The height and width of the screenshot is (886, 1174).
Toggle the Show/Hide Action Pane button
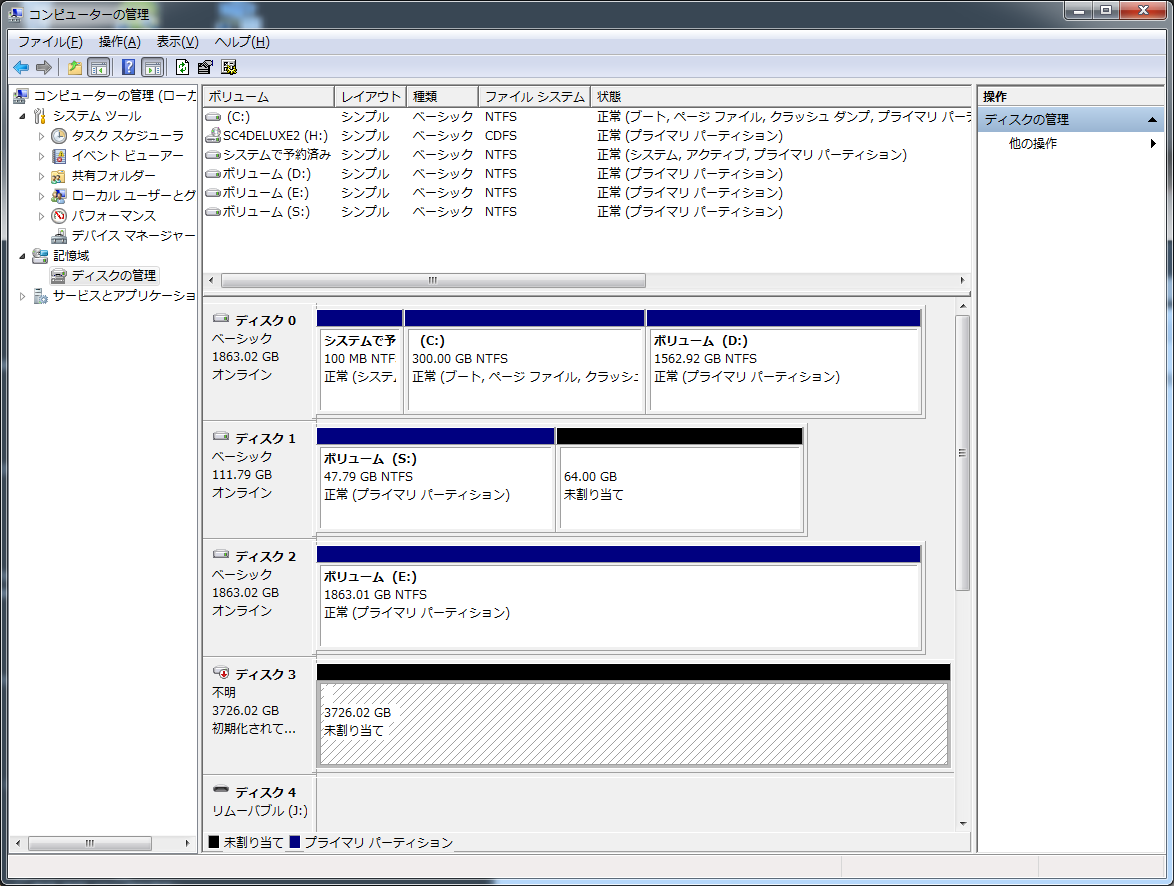(152, 68)
